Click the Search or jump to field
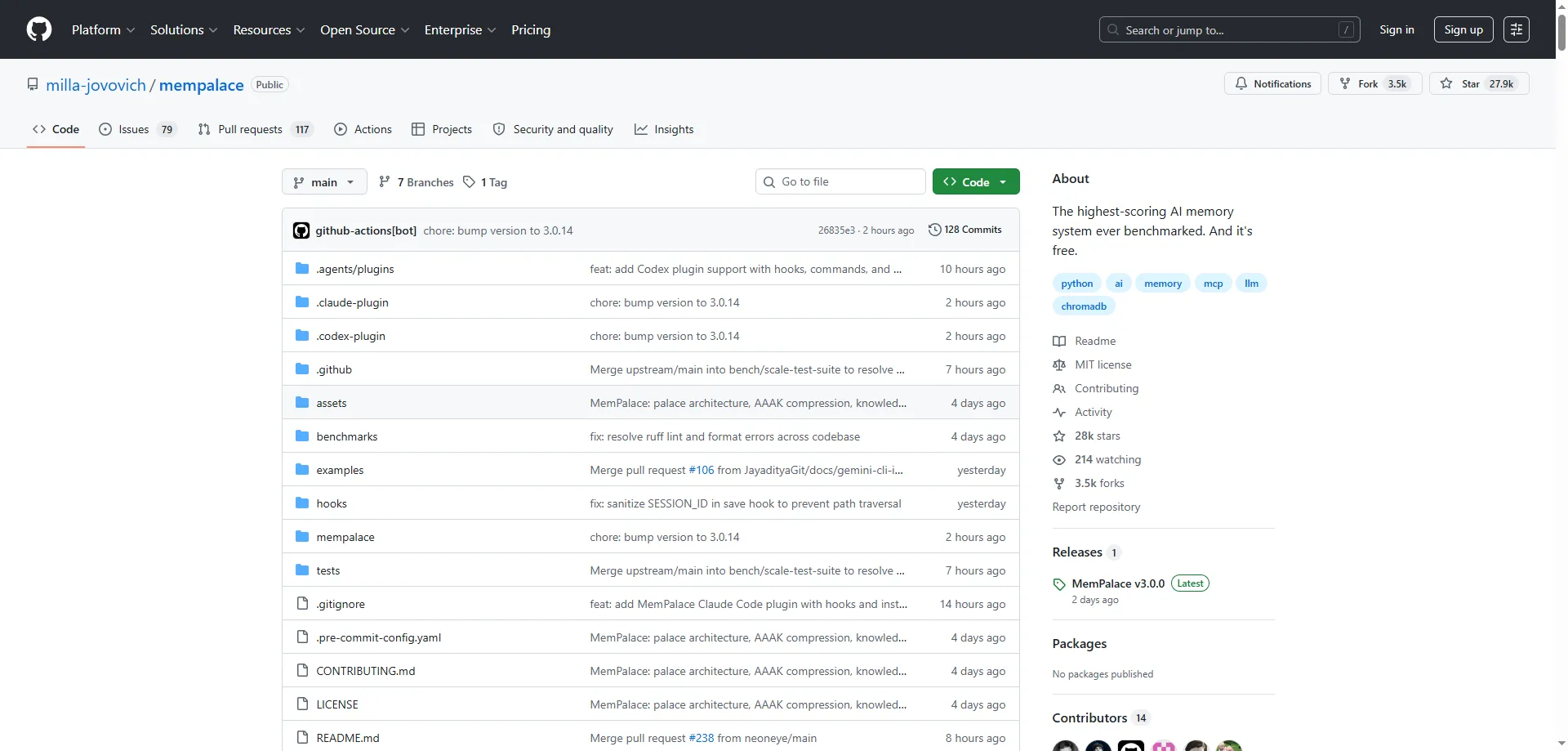 click(1229, 29)
